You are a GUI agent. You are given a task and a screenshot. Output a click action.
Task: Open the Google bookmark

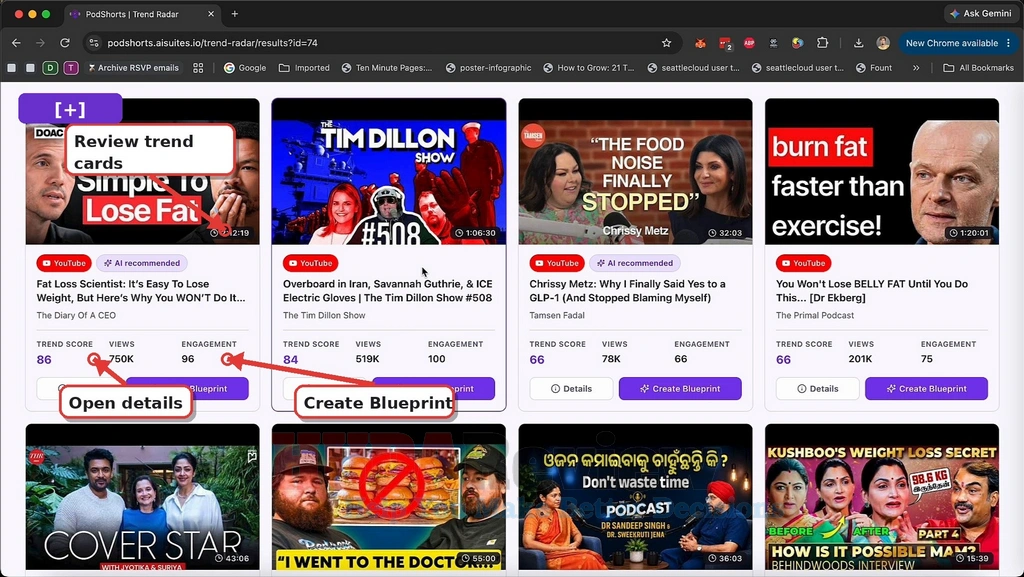pyautogui.click(x=245, y=68)
